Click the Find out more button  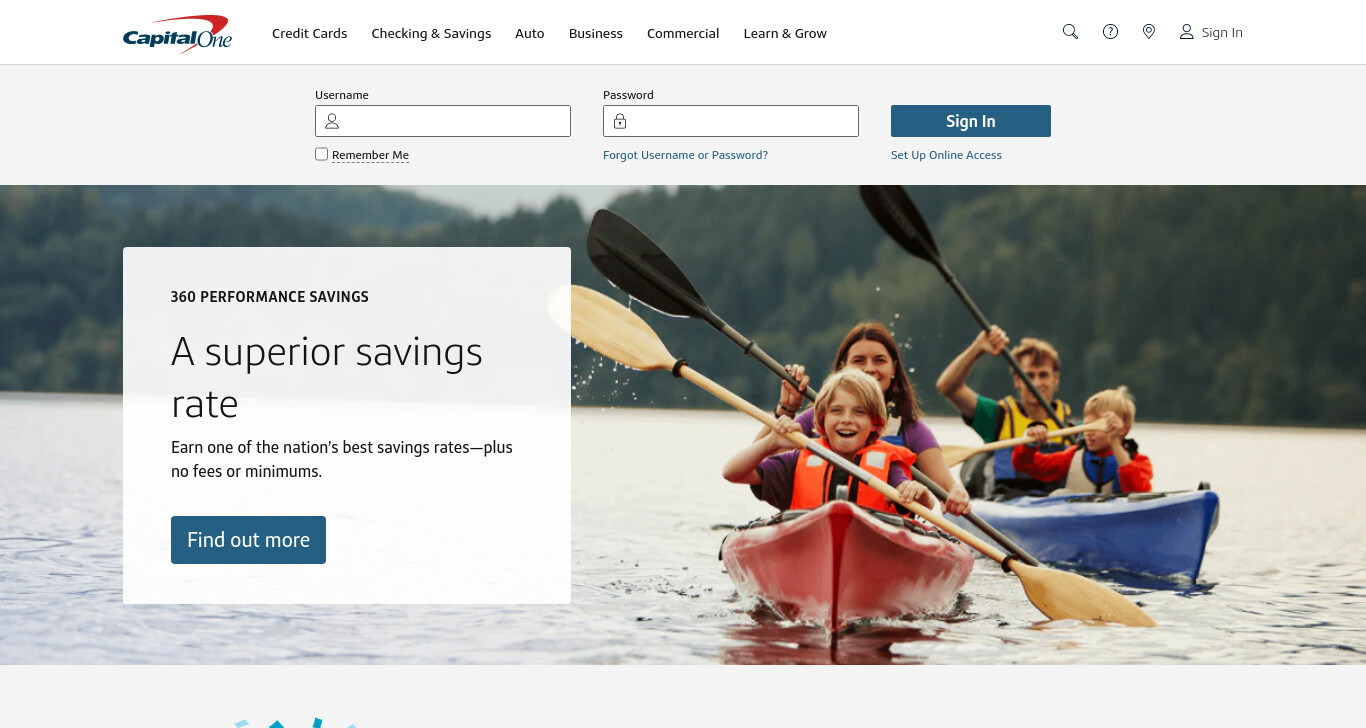pyautogui.click(x=248, y=540)
